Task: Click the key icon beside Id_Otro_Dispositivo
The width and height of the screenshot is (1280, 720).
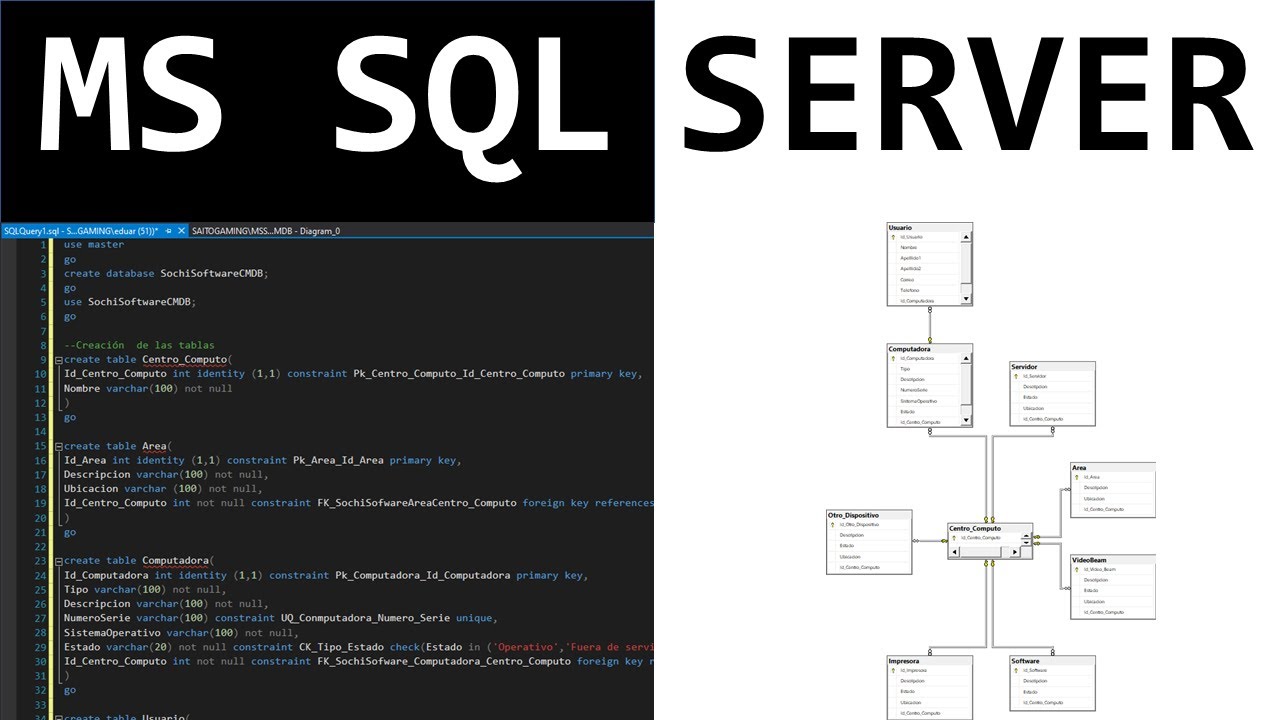Action: (832, 524)
